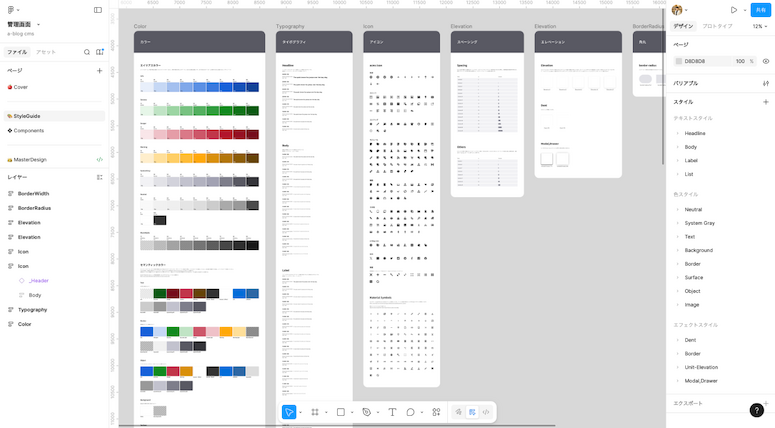Click the search icon in left panel
Image resolution: width=775 pixels, height=428 pixels.
pos(87,52)
